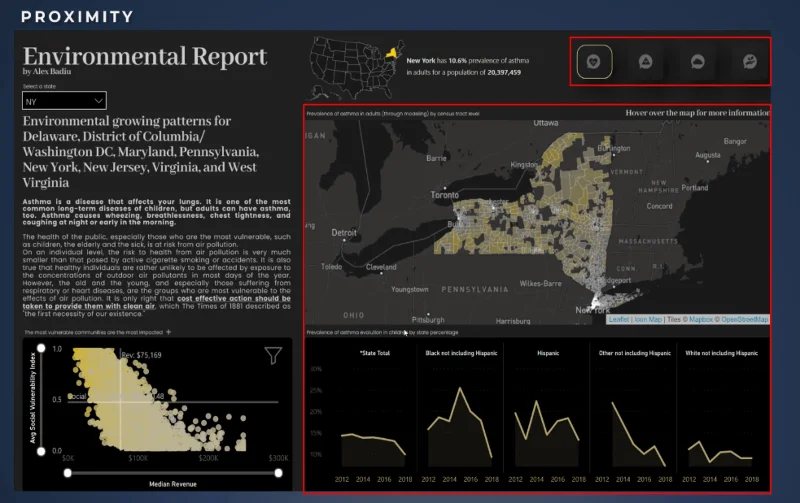Image resolution: width=800 pixels, height=503 pixels.
Task: Click the Augusta label on the map
Action: 708,155
